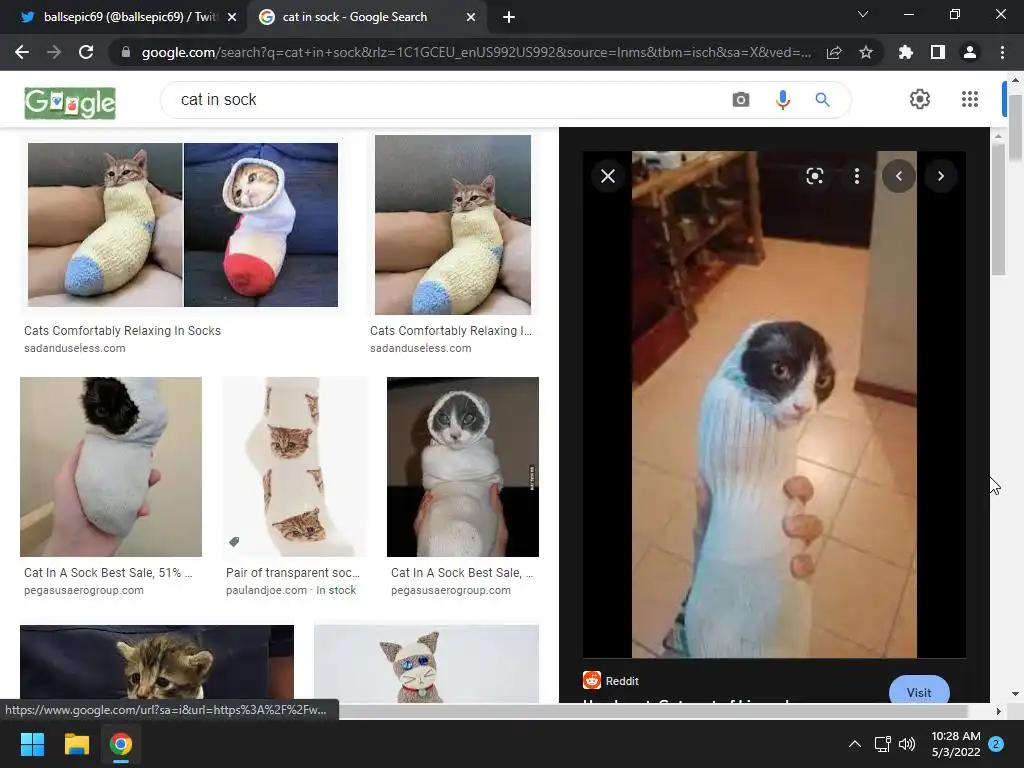Focus the browser address bar URL
Screen dimensions: 1024x768
coord(476,52)
